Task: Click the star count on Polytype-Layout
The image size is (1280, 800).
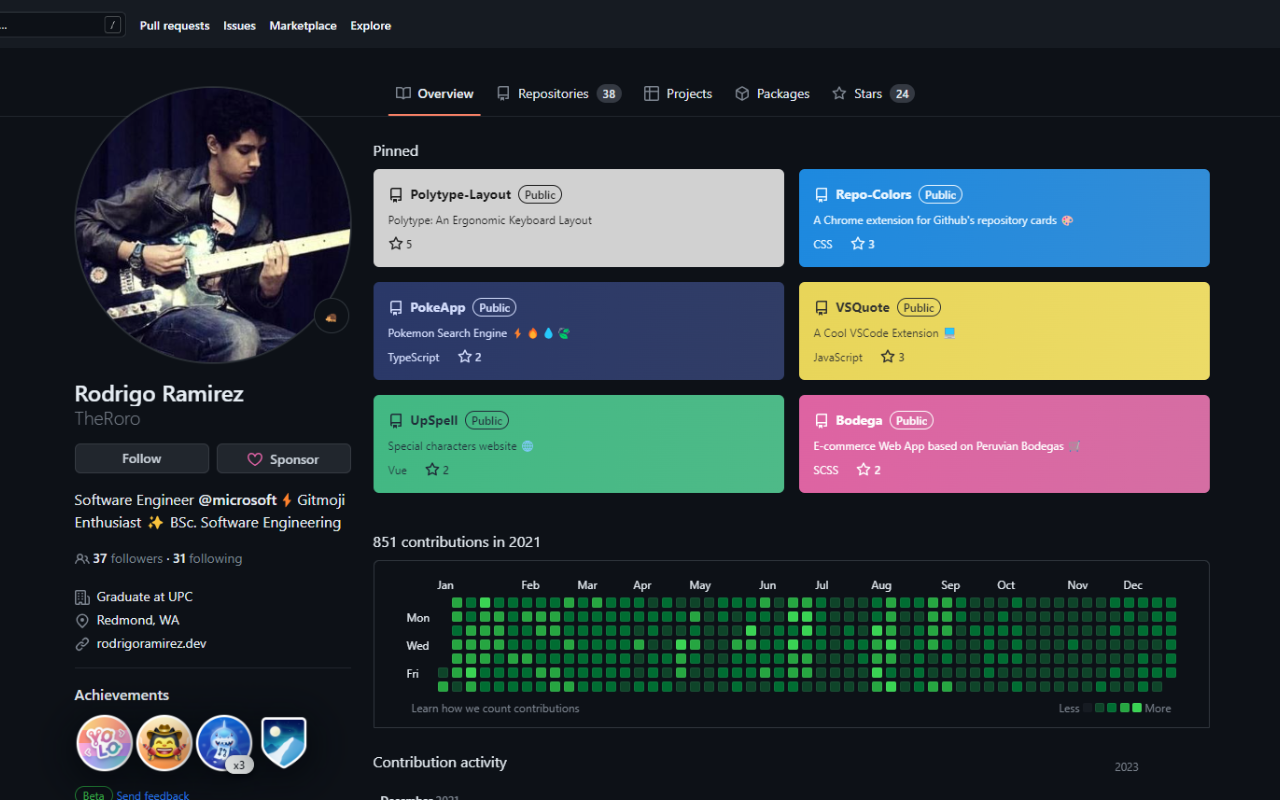Action: 400,244
